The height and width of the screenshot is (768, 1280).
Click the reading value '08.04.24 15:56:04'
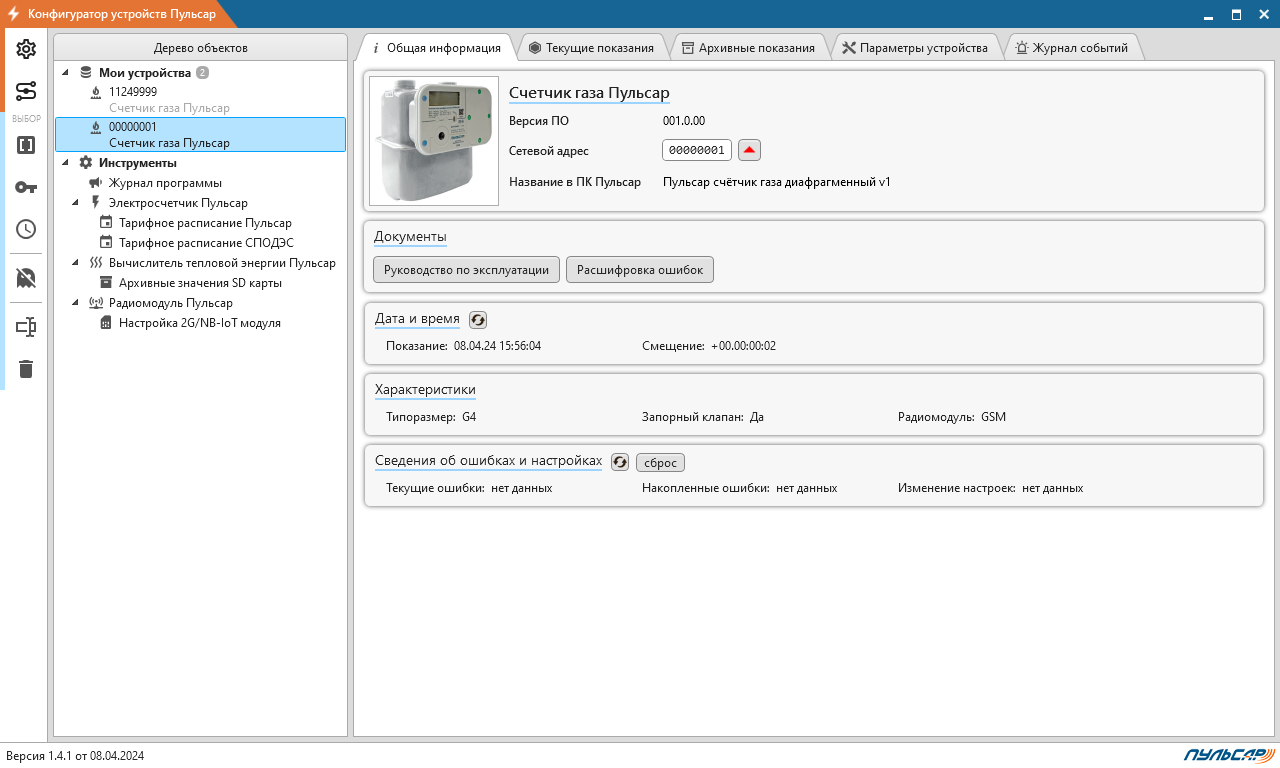(497, 346)
